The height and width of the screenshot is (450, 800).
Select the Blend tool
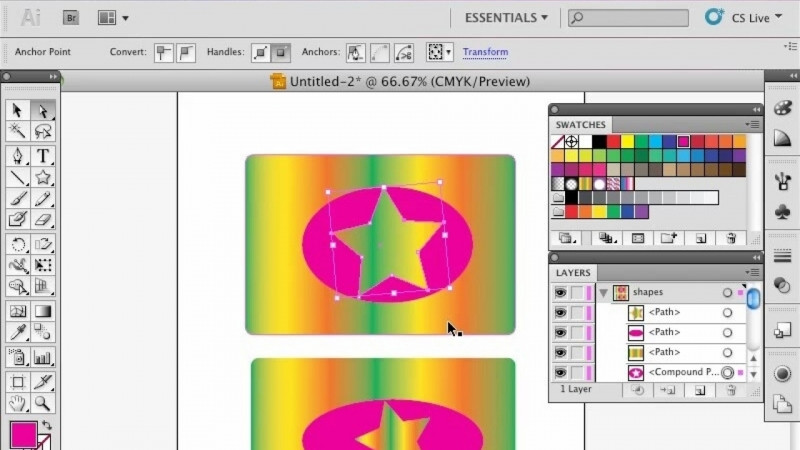[x=42, y=333]
